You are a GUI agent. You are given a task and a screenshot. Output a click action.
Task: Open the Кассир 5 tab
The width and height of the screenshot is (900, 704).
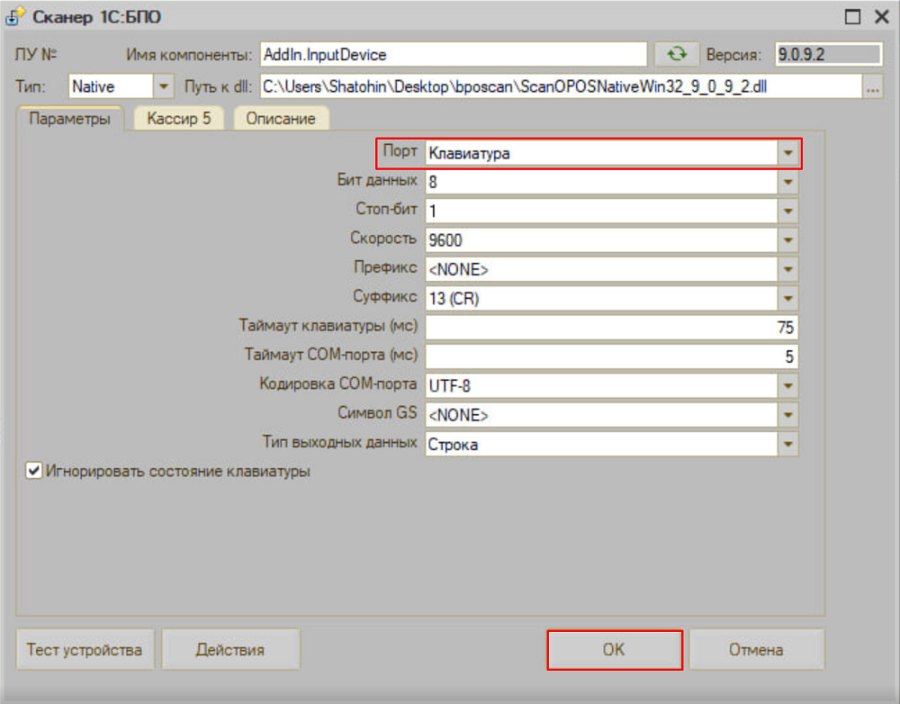pyautogui.click(x=179, y=119)
